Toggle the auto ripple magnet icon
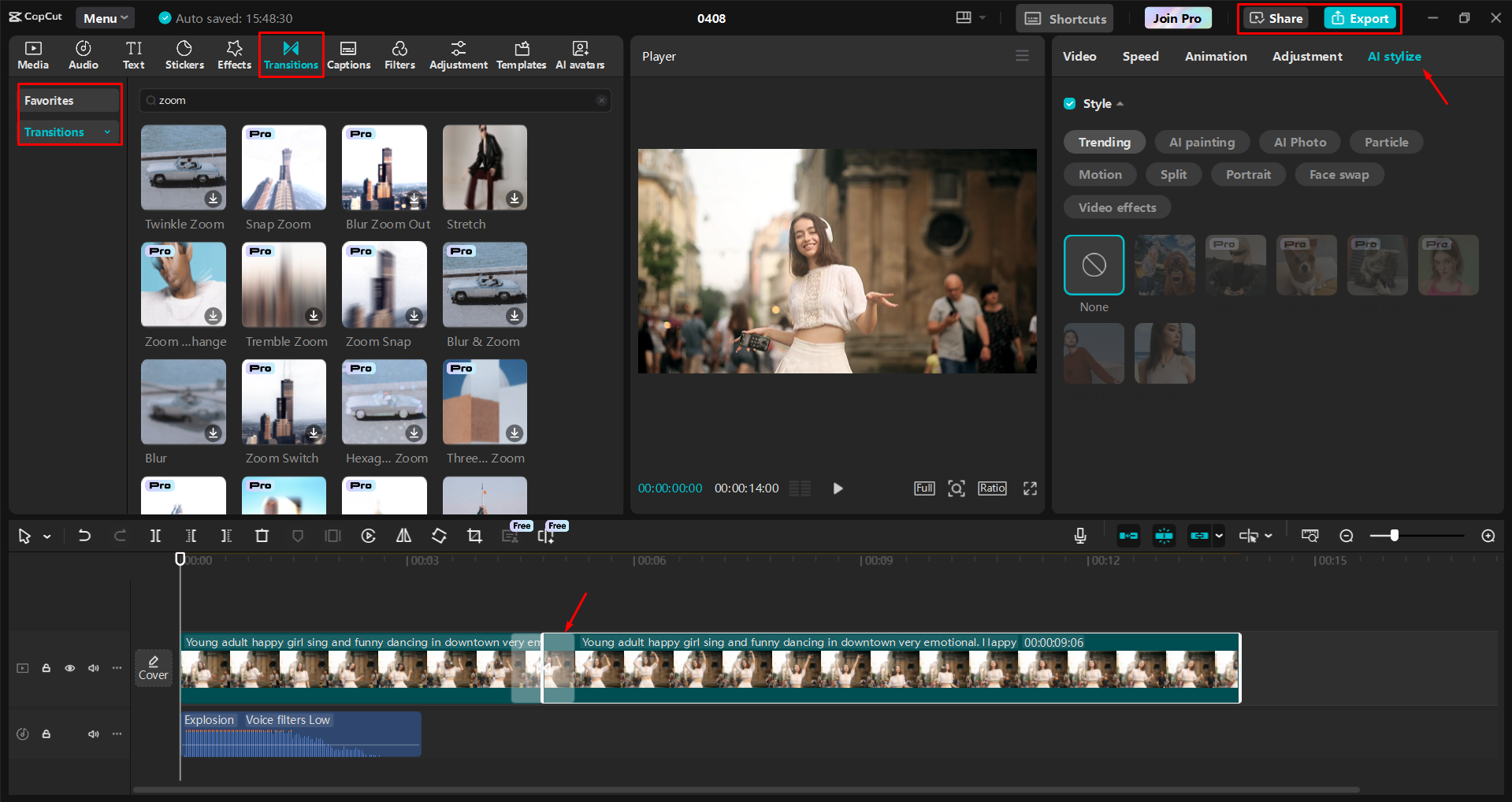Viewport: 1512px width, 802px height. pyautogui.click(x=1164, y=535)
